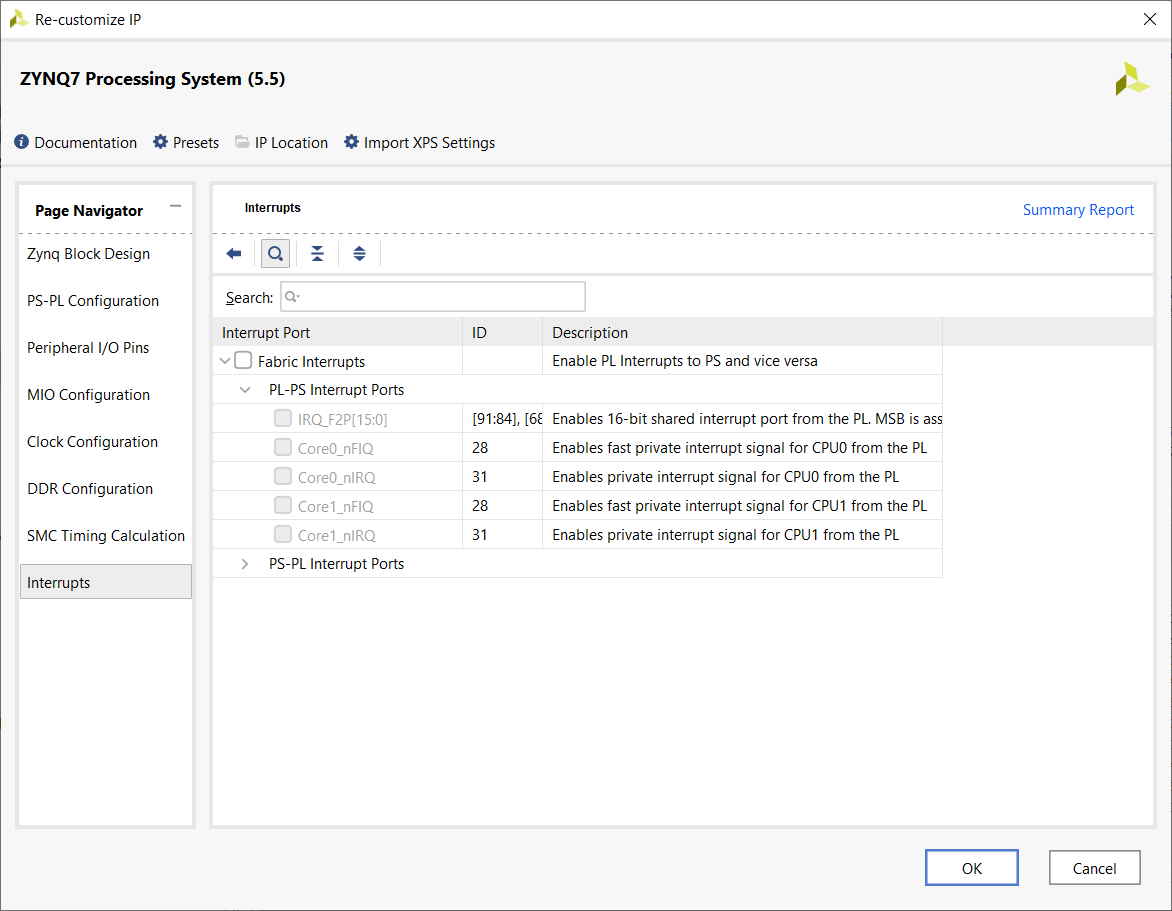Image resolution: width=1172 pixels, height=911 pixels.
Task: Expand the PS-PL Interrupt Ports node
Action: 245,564
